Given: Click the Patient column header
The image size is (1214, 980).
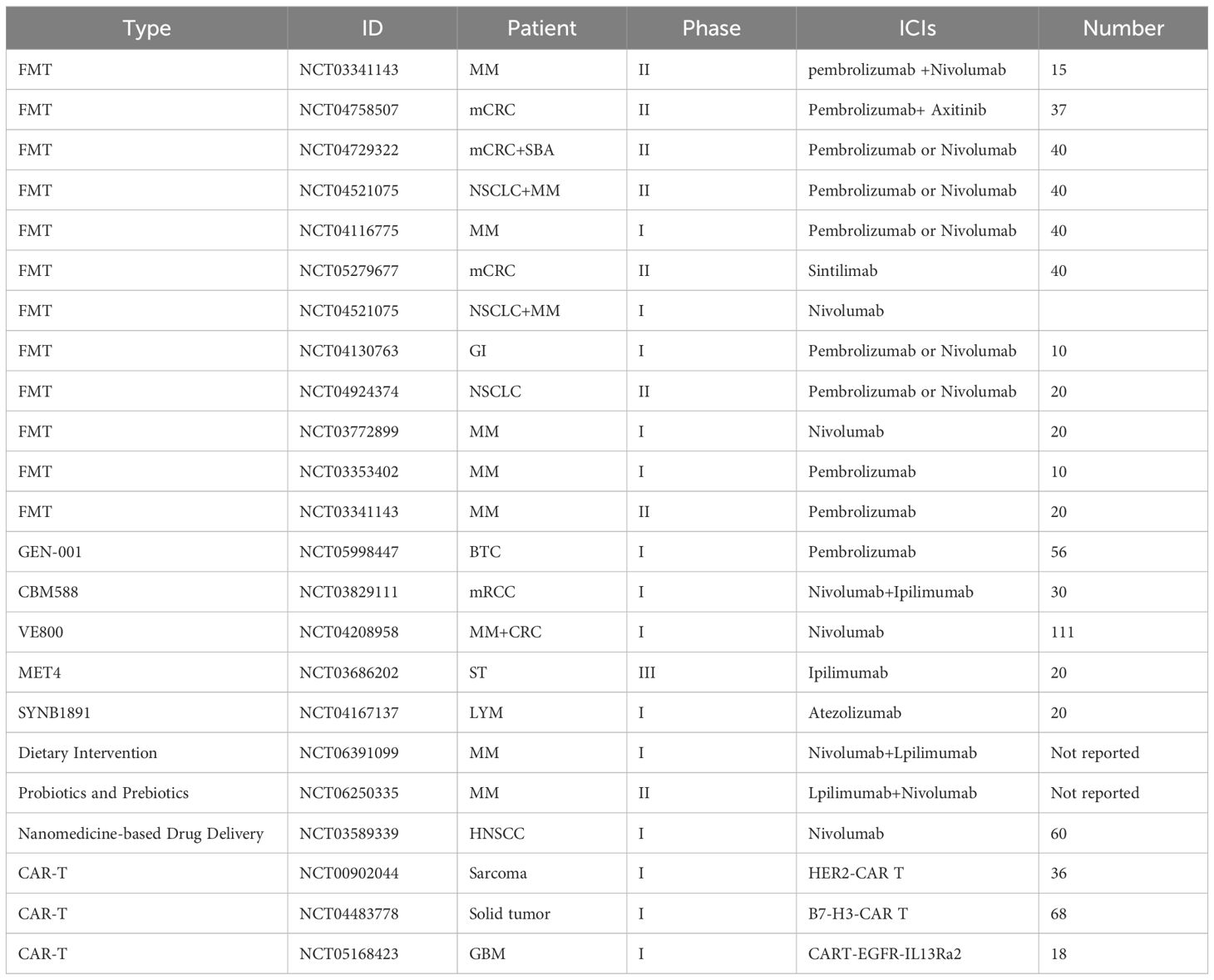Looking at the screenshot, I should 541,28.
